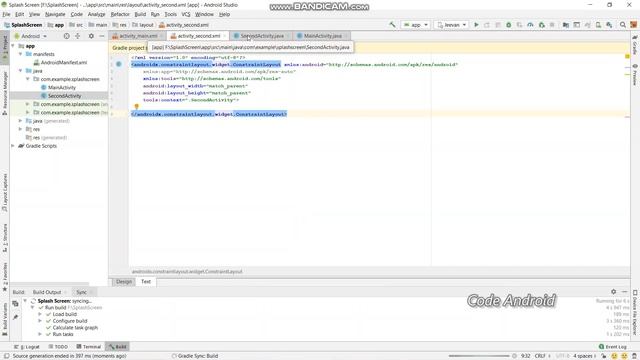Screen dimensions: 640x360
Task: Hide the Project panel with minus icon
Action: pyautogui.click(x=102, y=36)
